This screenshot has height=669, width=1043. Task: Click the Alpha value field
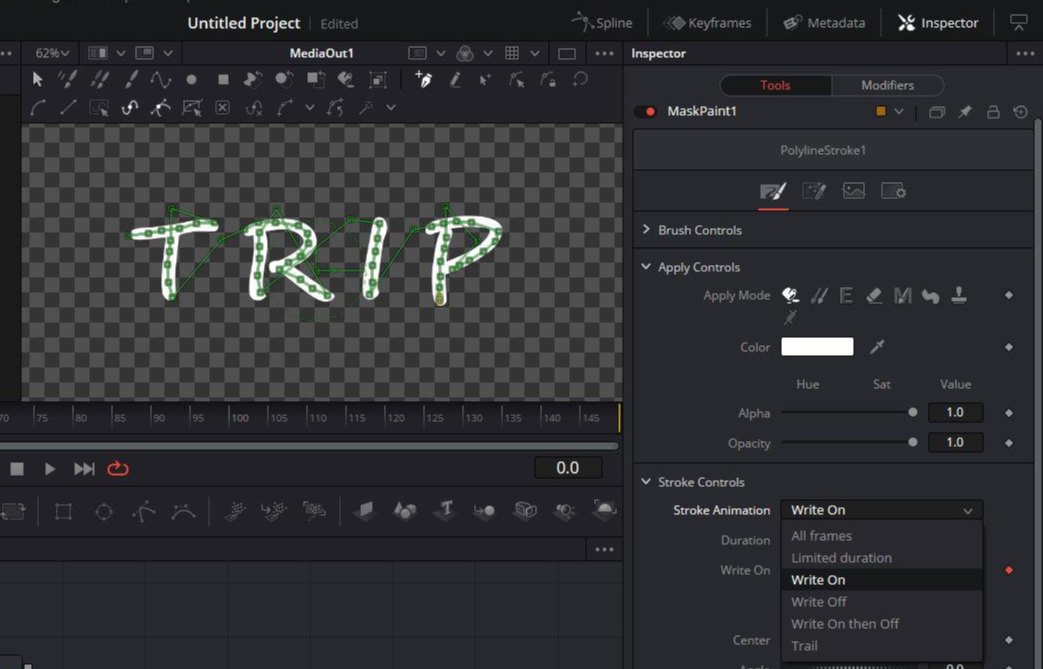[955, 412]
